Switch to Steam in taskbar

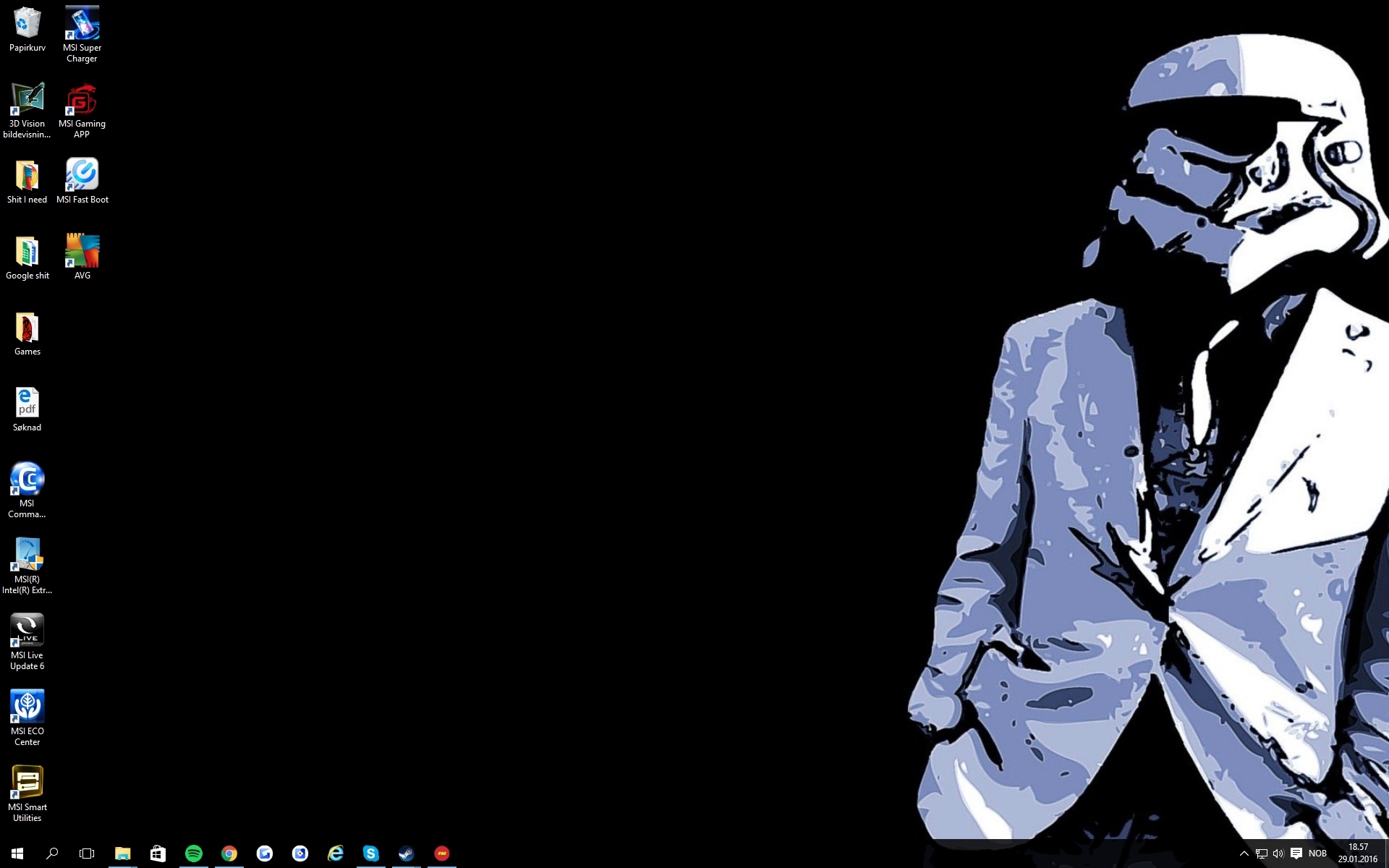pos(406,854)
